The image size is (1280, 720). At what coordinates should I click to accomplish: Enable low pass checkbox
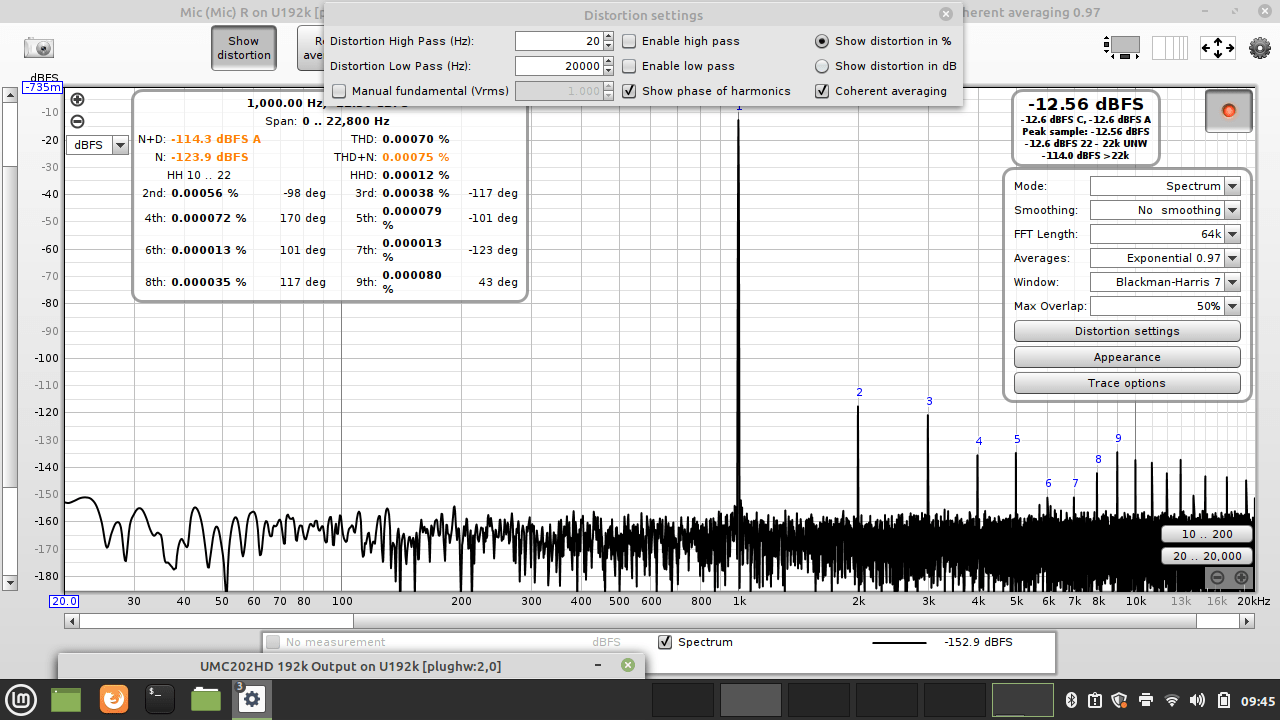coord(629,66)
